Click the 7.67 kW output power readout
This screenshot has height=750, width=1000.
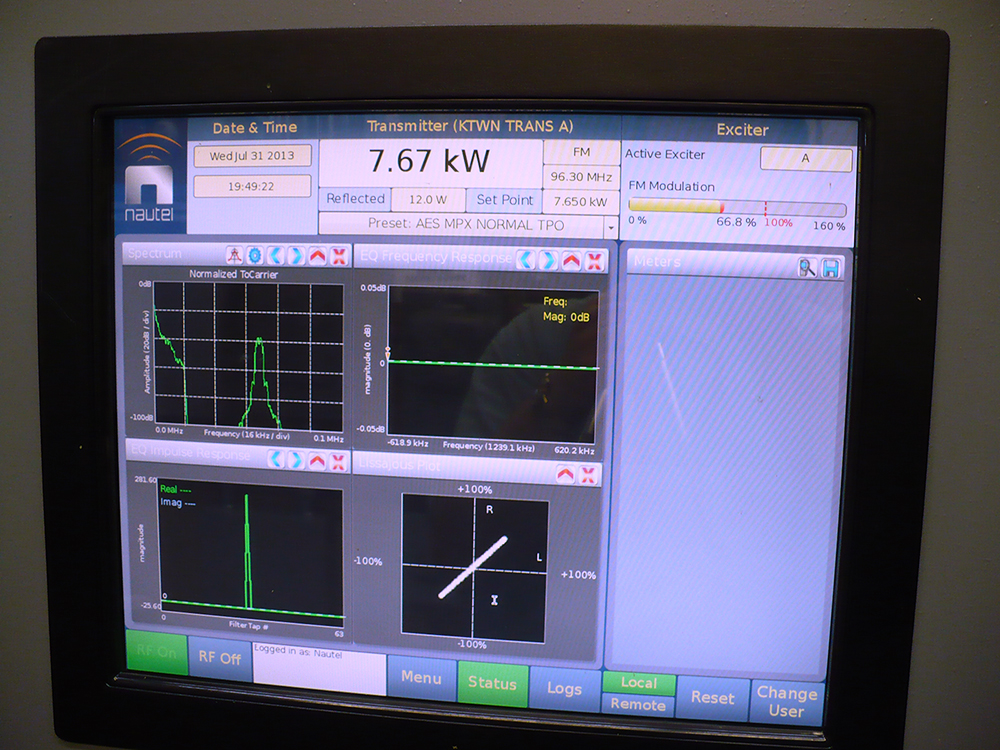tap(430, 162)
